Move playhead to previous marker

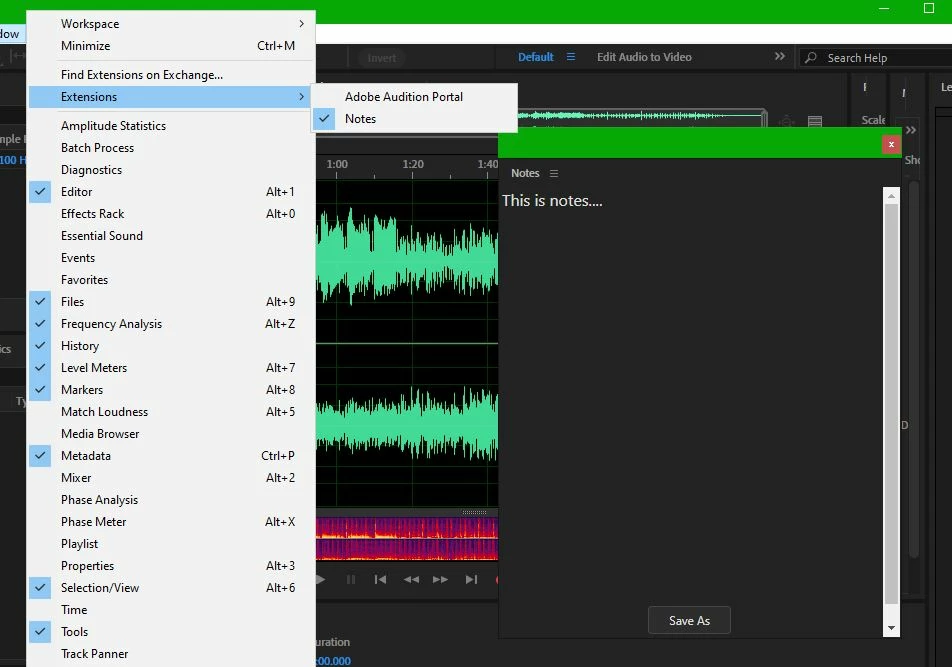click(380, 580)
